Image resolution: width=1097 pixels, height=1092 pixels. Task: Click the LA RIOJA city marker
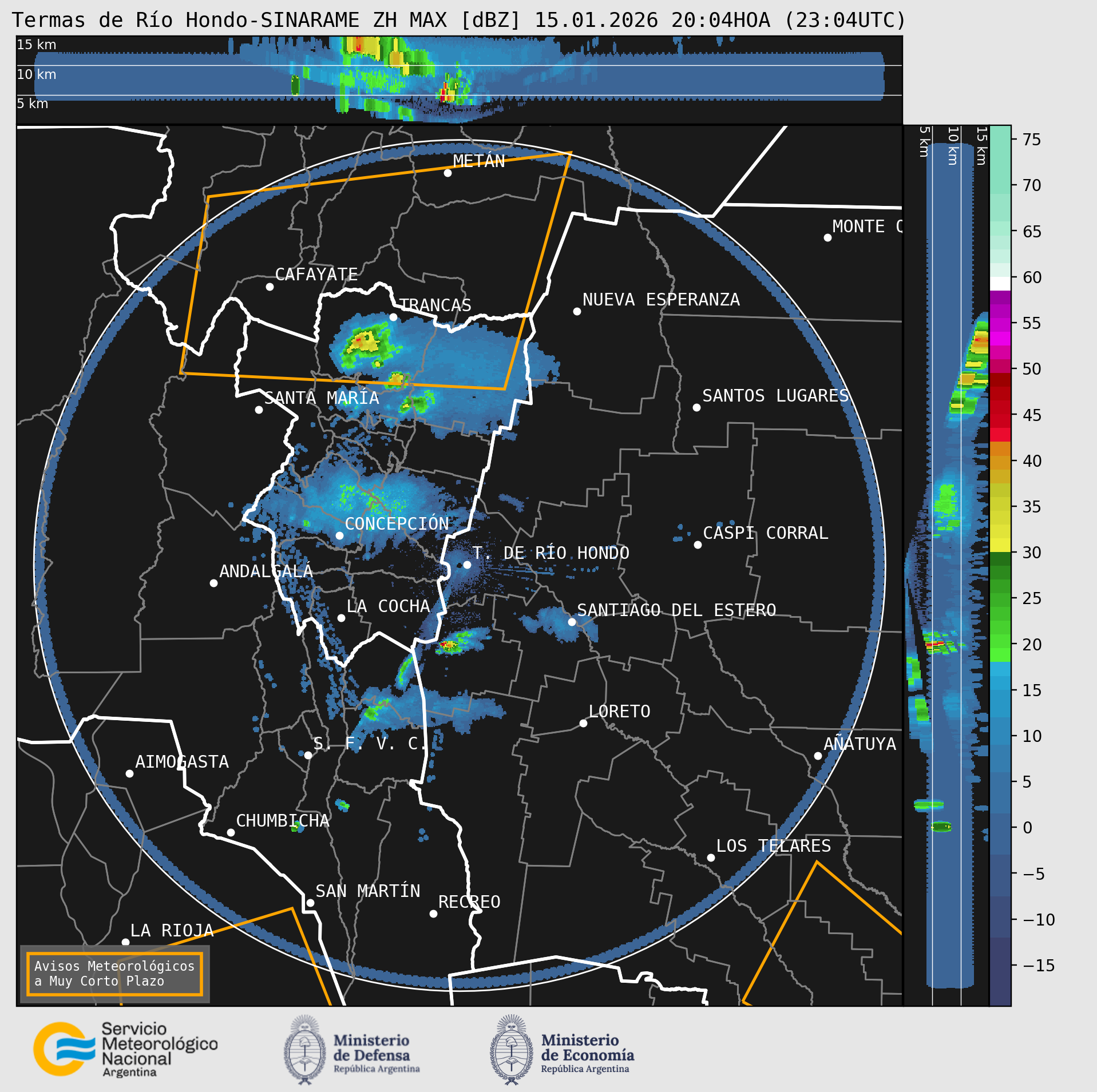pos(125,942)
